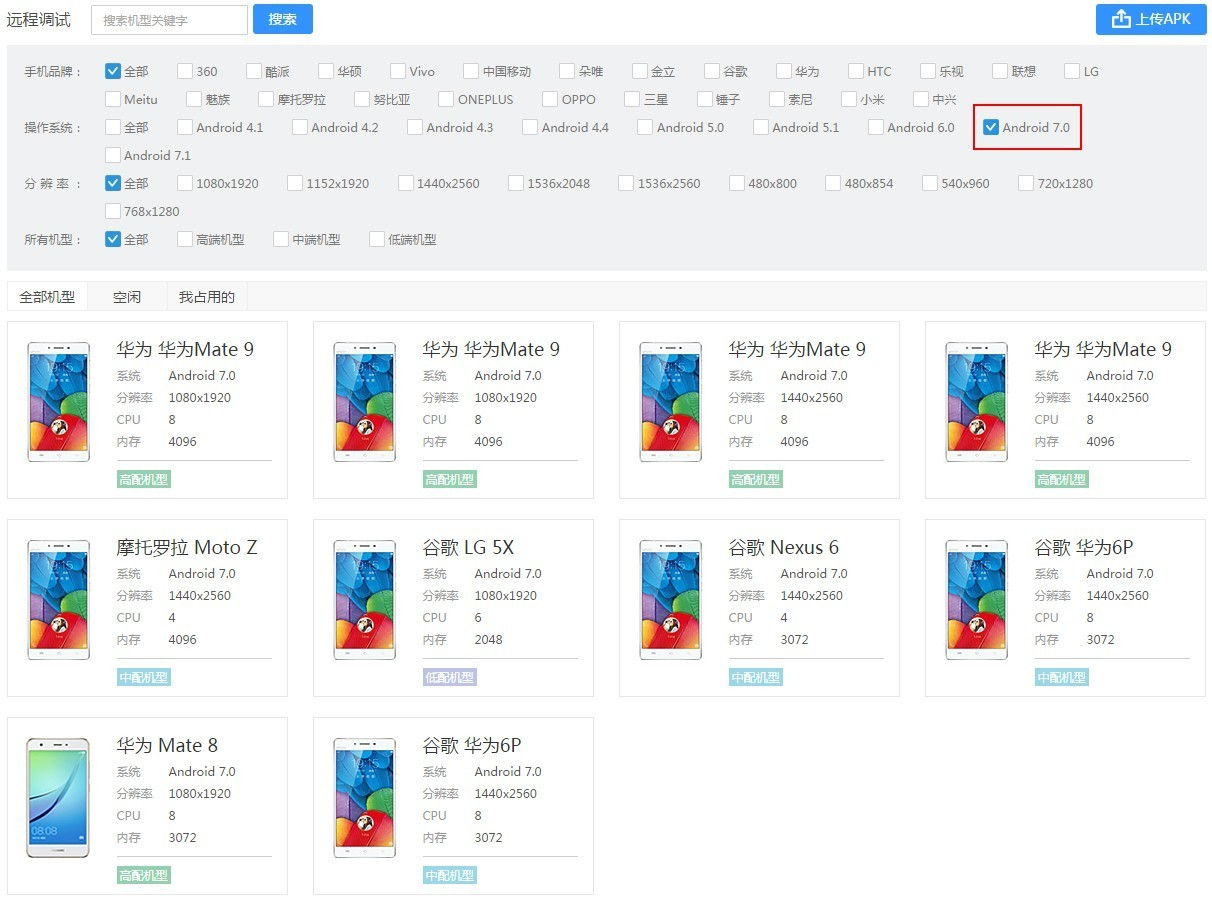Switch to the 空闲 tab

[127, 297]
